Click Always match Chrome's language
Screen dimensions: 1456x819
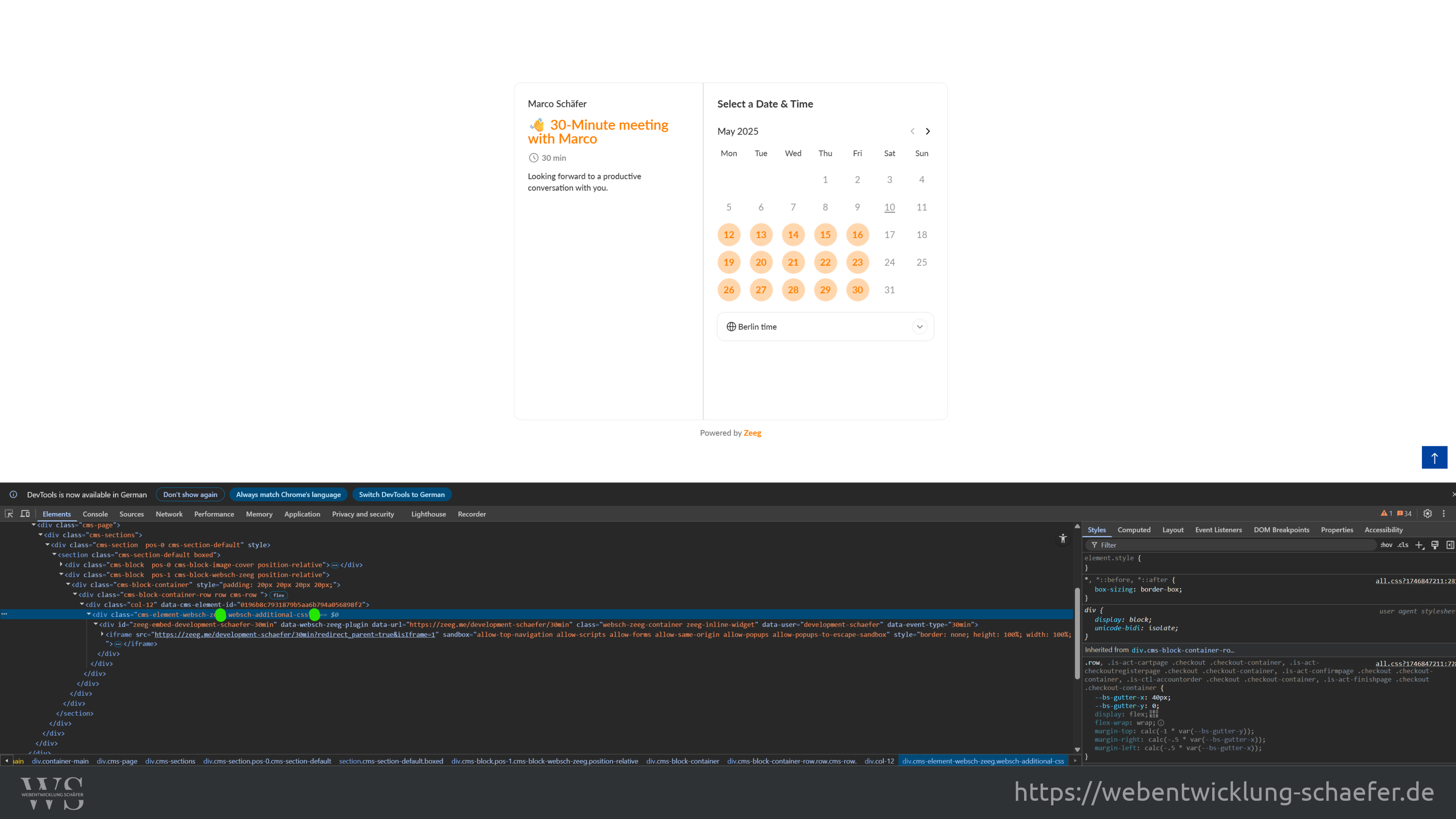pyautogui.click(x=288, y=494)
